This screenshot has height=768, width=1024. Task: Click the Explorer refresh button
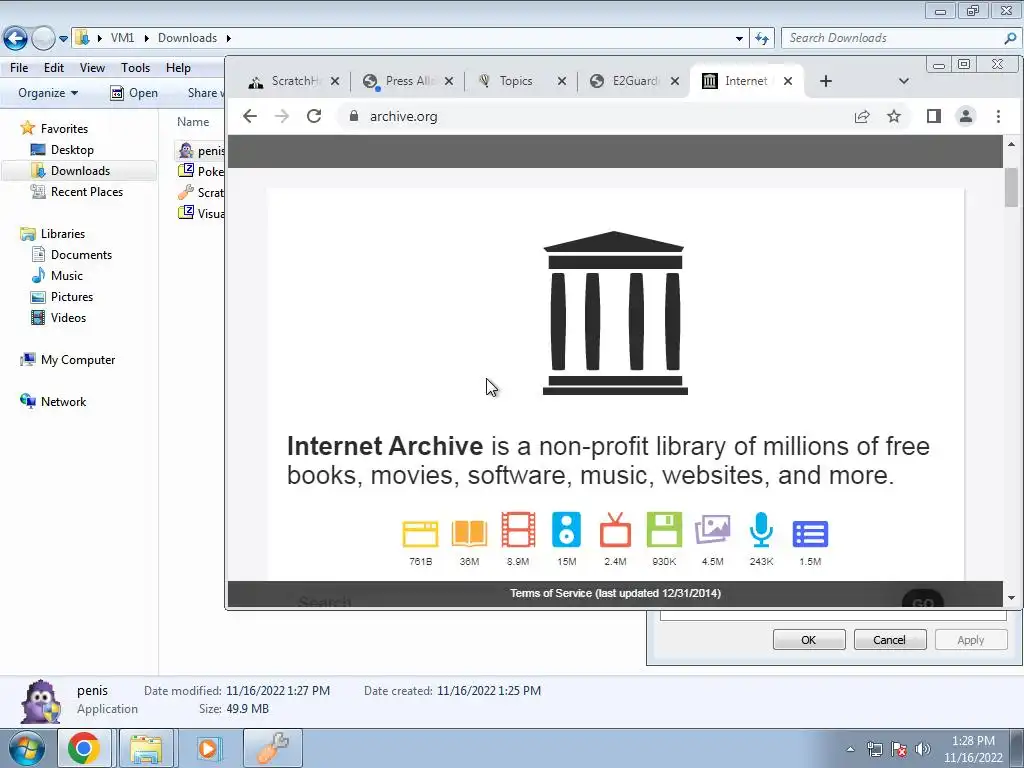(762, 39)
